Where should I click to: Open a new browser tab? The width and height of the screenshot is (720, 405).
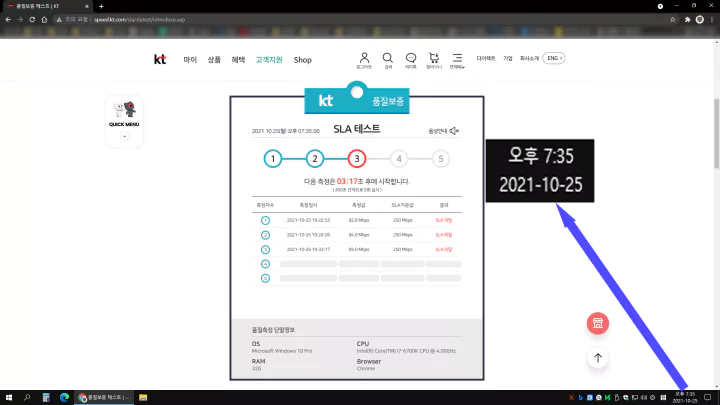[101, 6]
